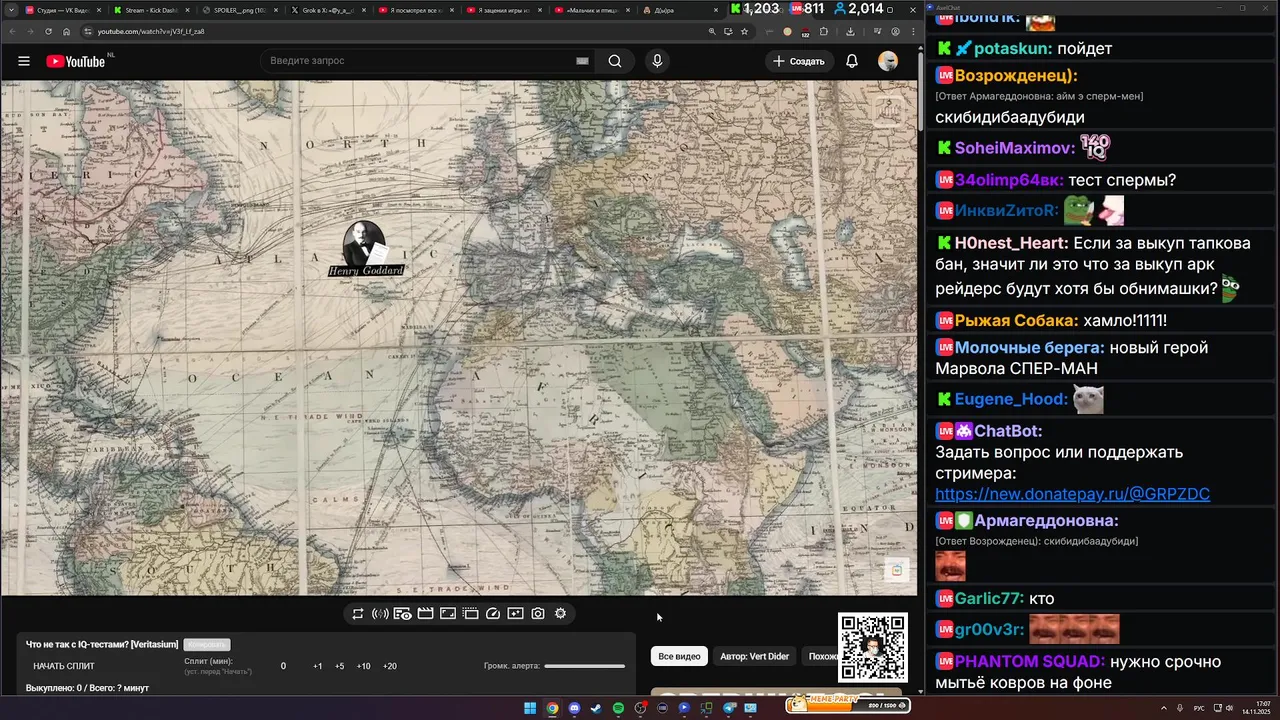This screenshot has height=720, width=1280.
Task: Click the 'РУС' language indicator in tray
Action: tap(1199, 708)
